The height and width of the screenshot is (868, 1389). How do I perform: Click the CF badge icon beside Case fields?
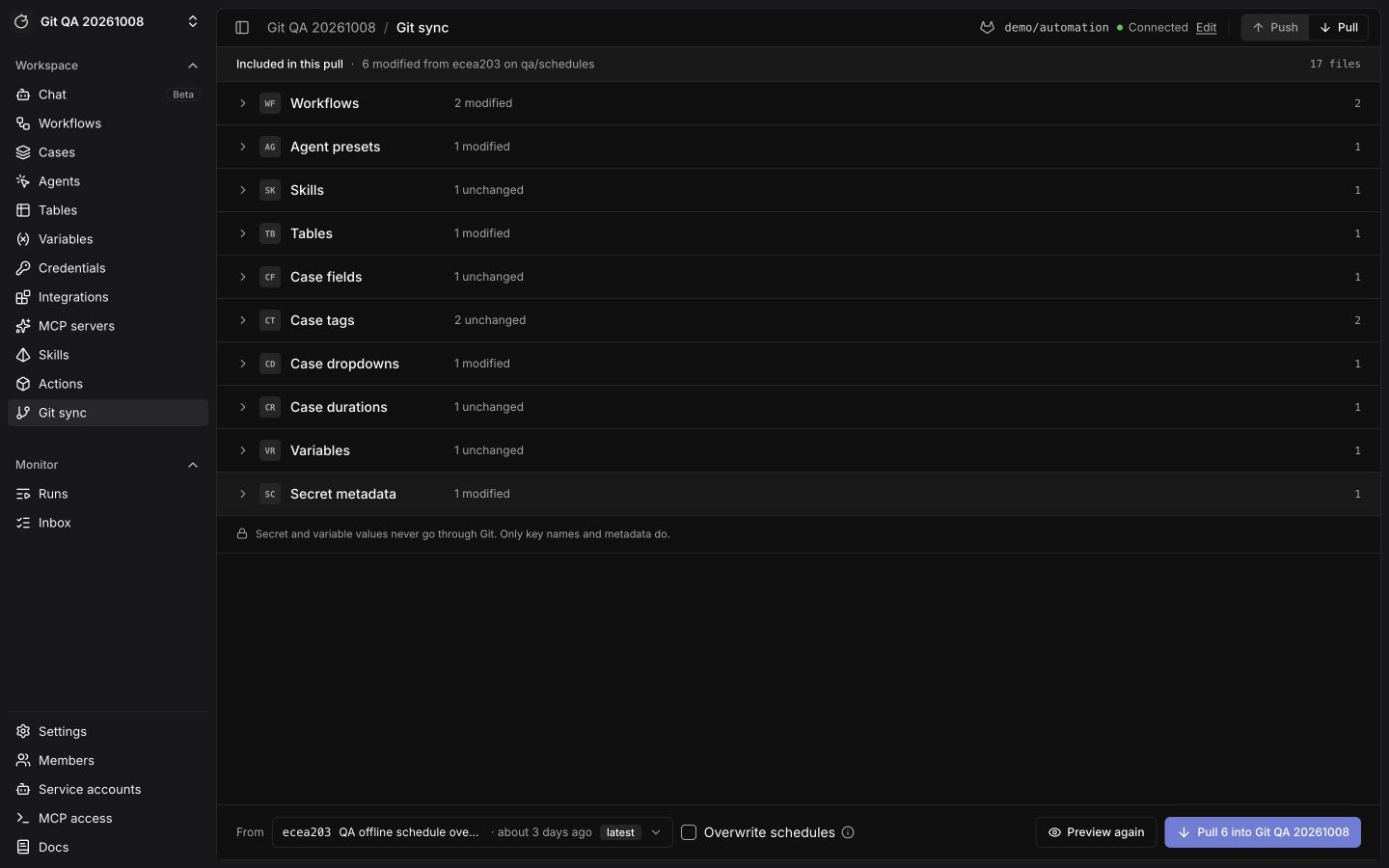[270, 277]
